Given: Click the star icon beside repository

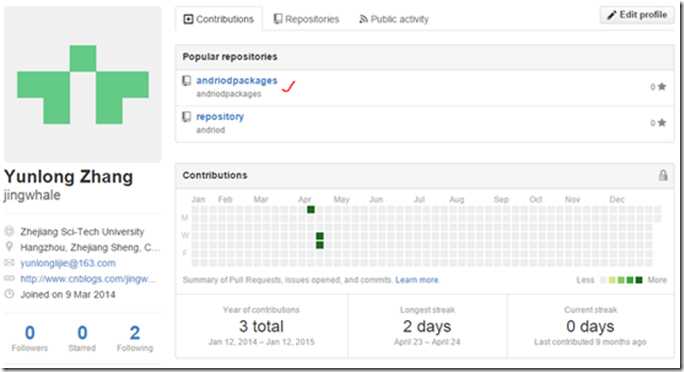Looking at the screenshot, I should click(x=662, y=123).
